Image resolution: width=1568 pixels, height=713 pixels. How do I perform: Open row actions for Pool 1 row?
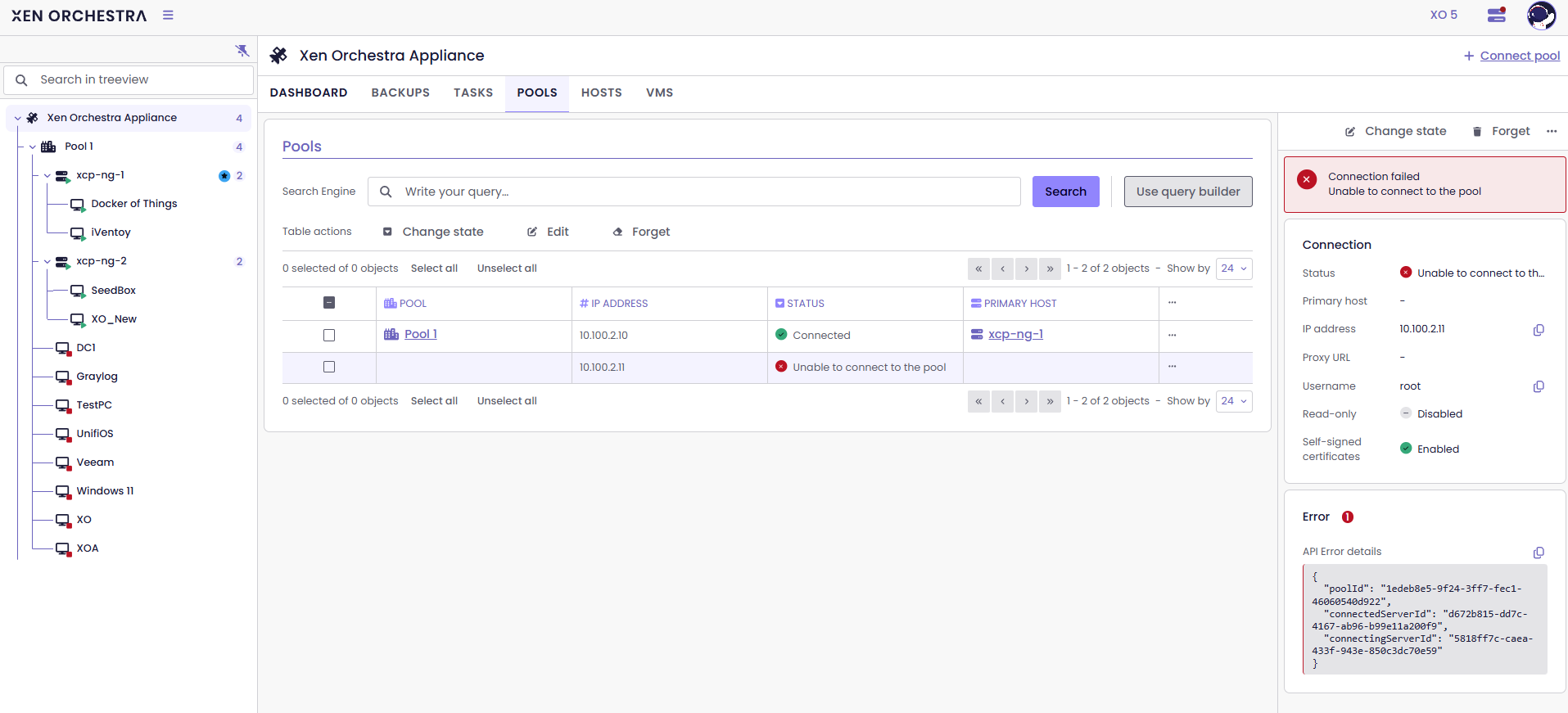(x=1172, y=335)
